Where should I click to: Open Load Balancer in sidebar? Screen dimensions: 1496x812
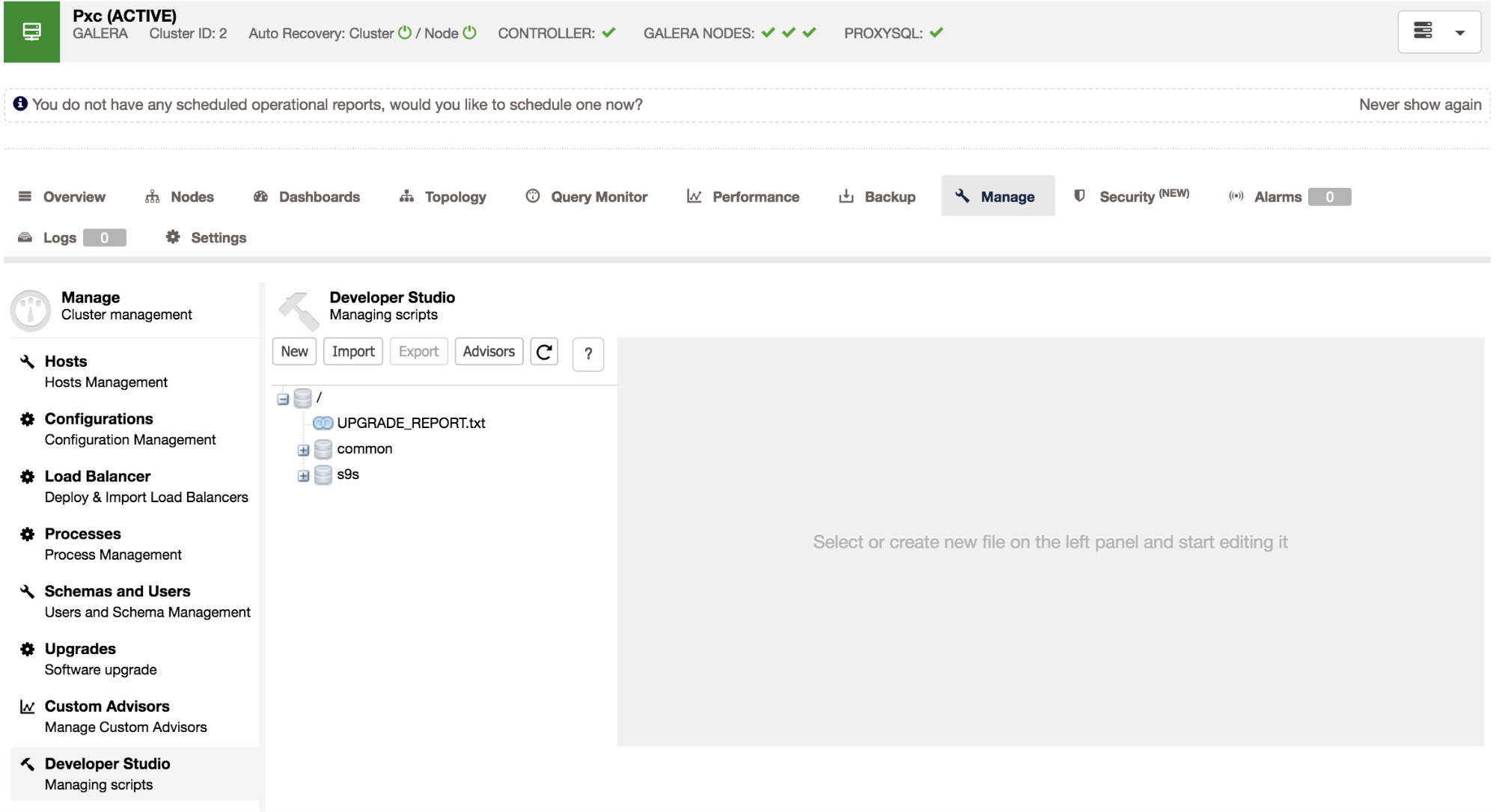(x=135, y=487)
